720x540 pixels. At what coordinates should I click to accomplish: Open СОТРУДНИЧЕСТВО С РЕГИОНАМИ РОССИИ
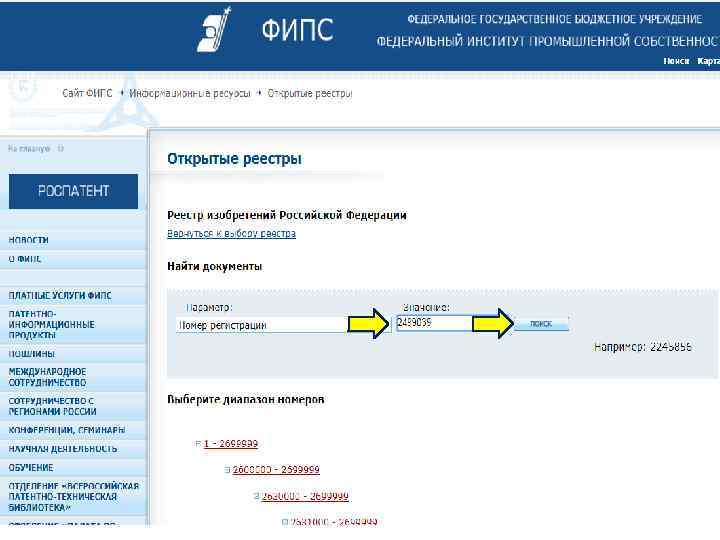pos(52,406)
